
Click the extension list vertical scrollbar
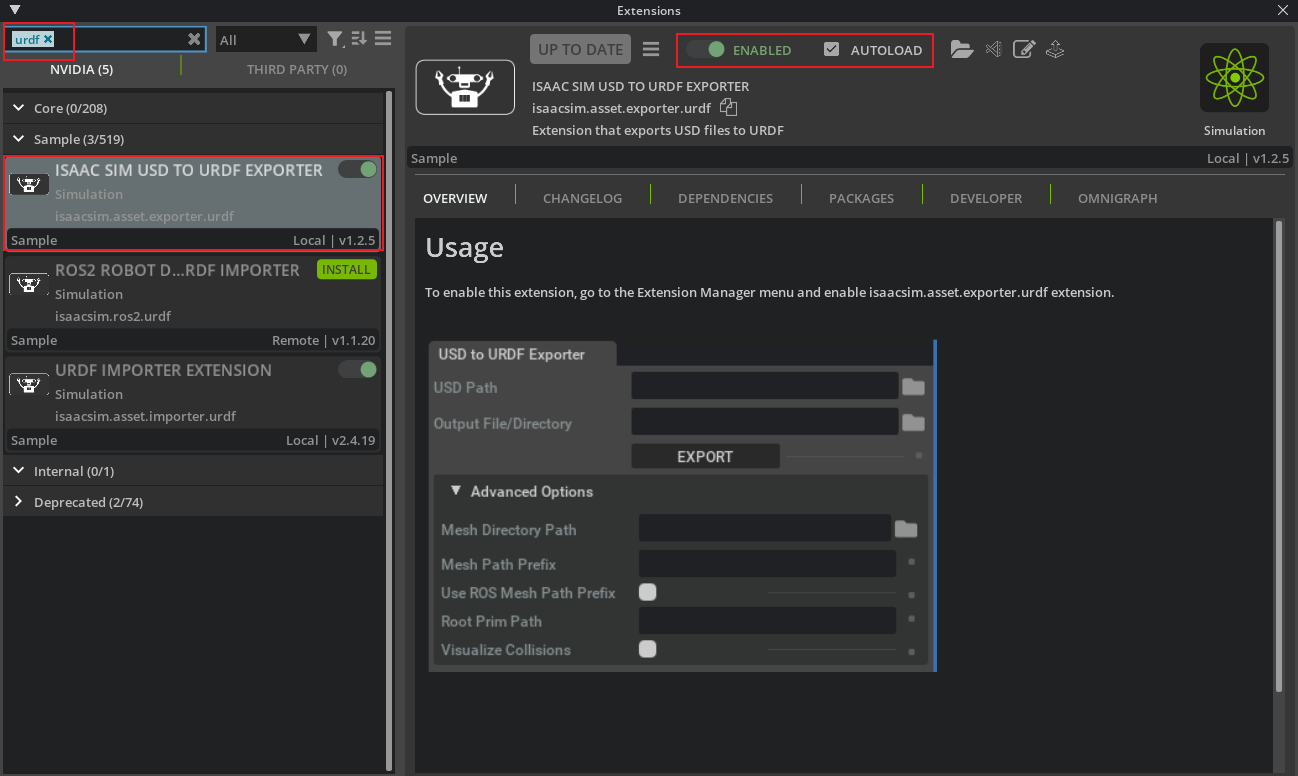click(388, 431)
